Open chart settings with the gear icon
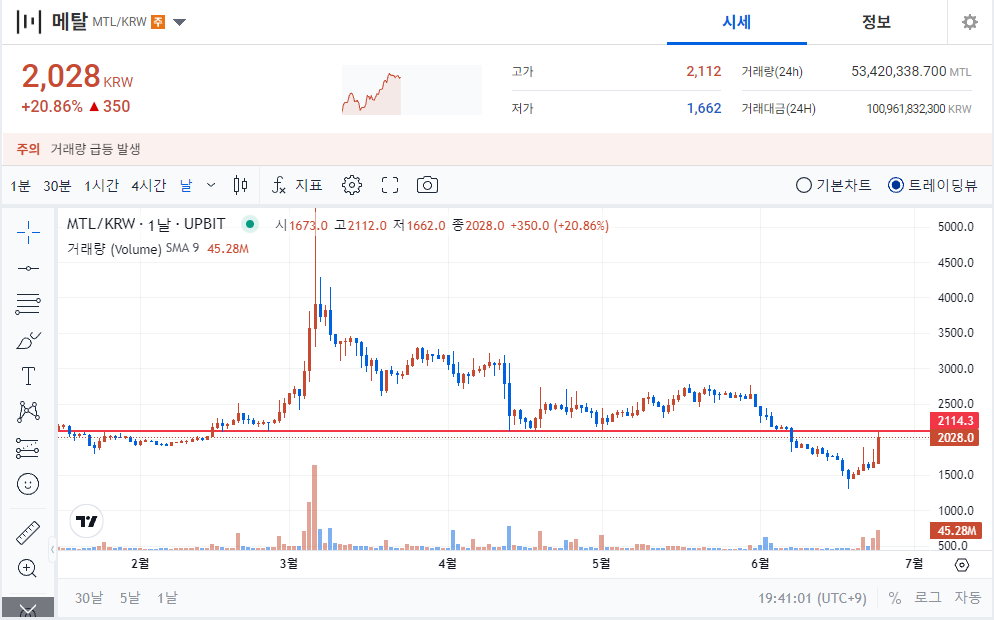Viewport: 994px width, 620px height. (x=351, y=184)
